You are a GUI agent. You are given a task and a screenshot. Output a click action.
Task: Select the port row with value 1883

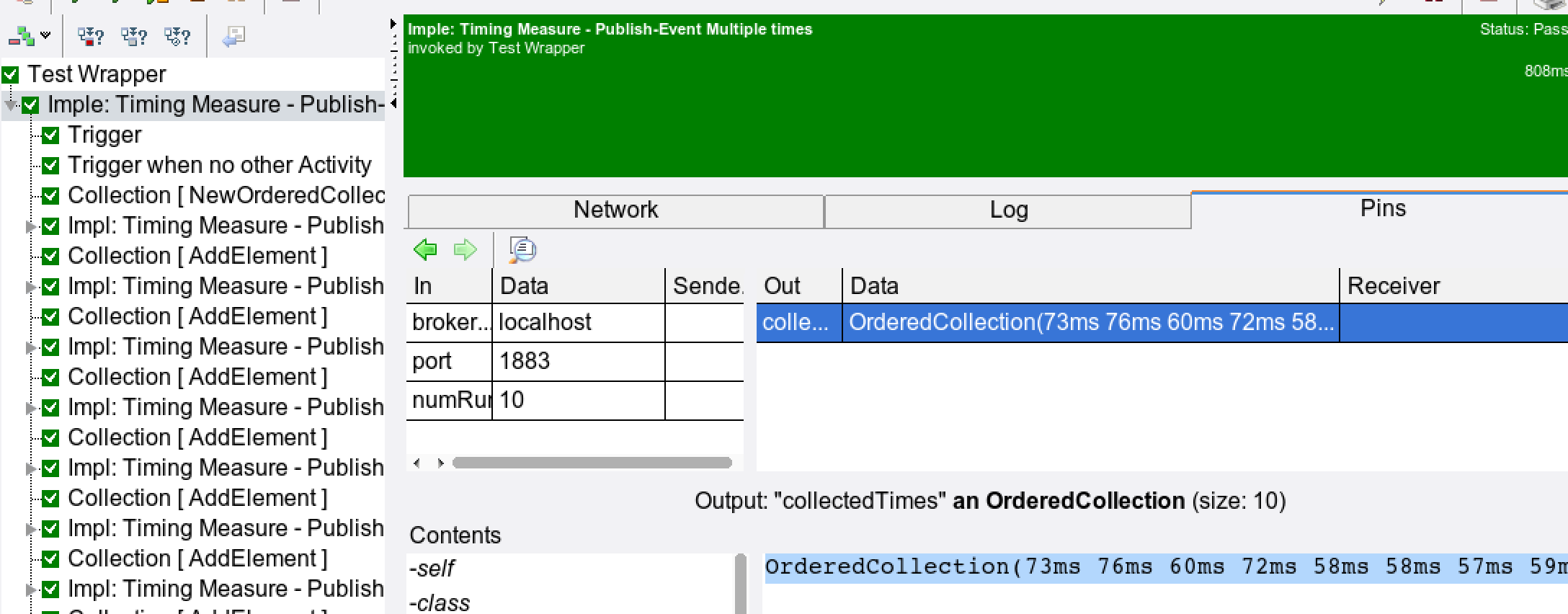pos(524,361)
